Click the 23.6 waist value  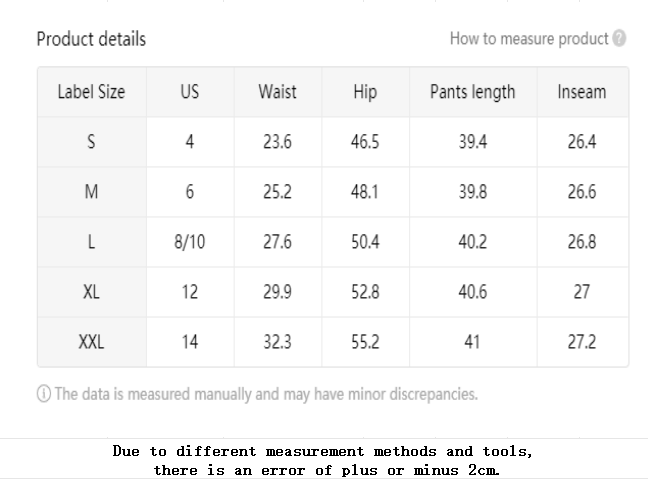[277, 142]
